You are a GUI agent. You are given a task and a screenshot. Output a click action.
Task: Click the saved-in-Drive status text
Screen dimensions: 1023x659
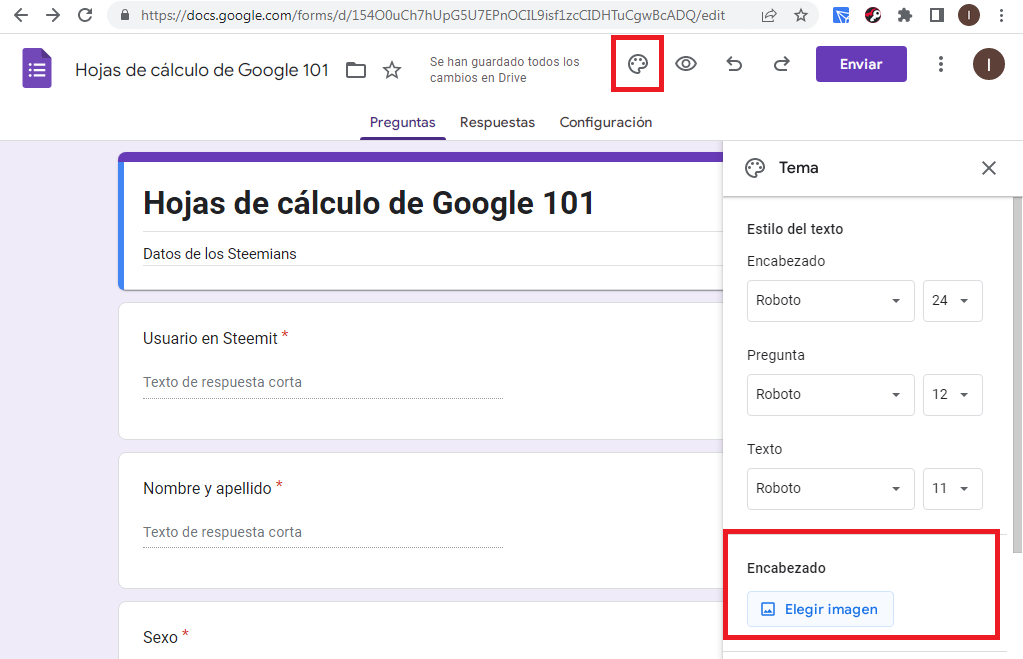point(504,69)
